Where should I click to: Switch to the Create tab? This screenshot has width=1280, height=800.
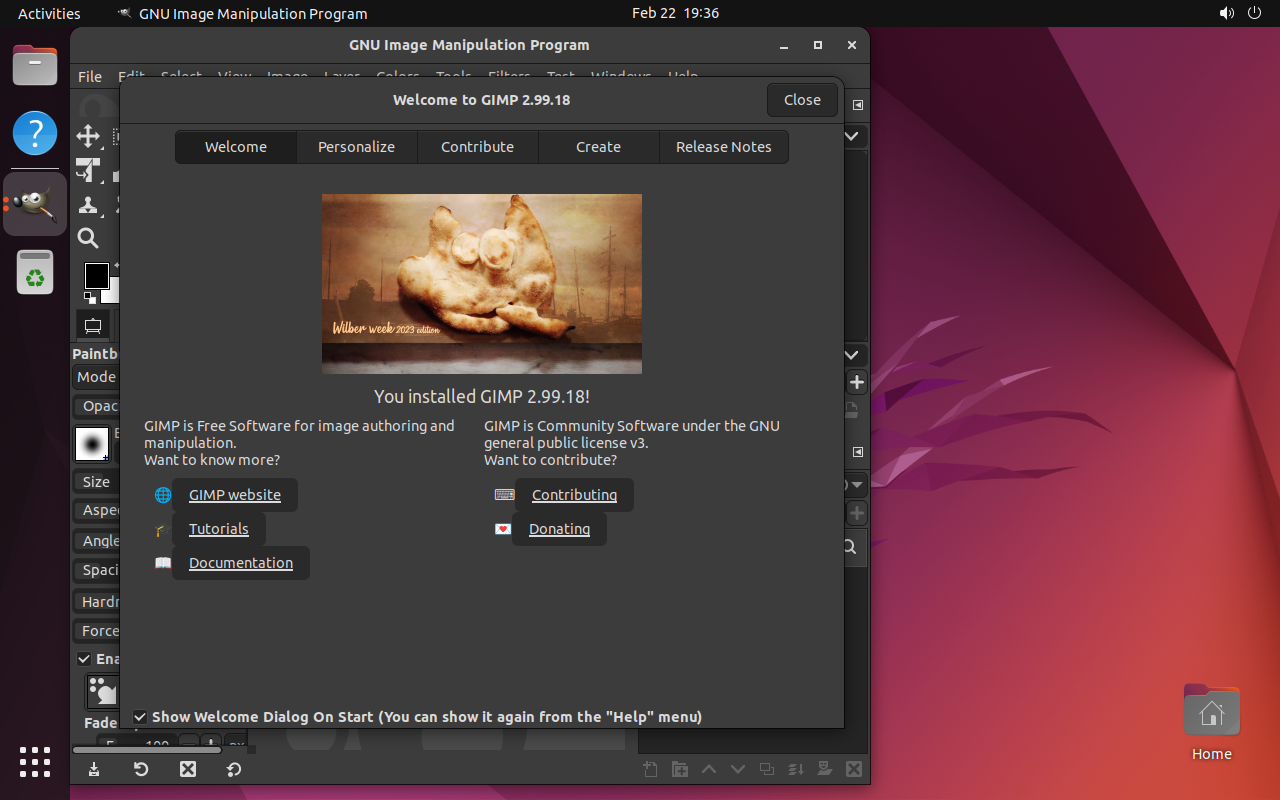[x=598, y=147]
